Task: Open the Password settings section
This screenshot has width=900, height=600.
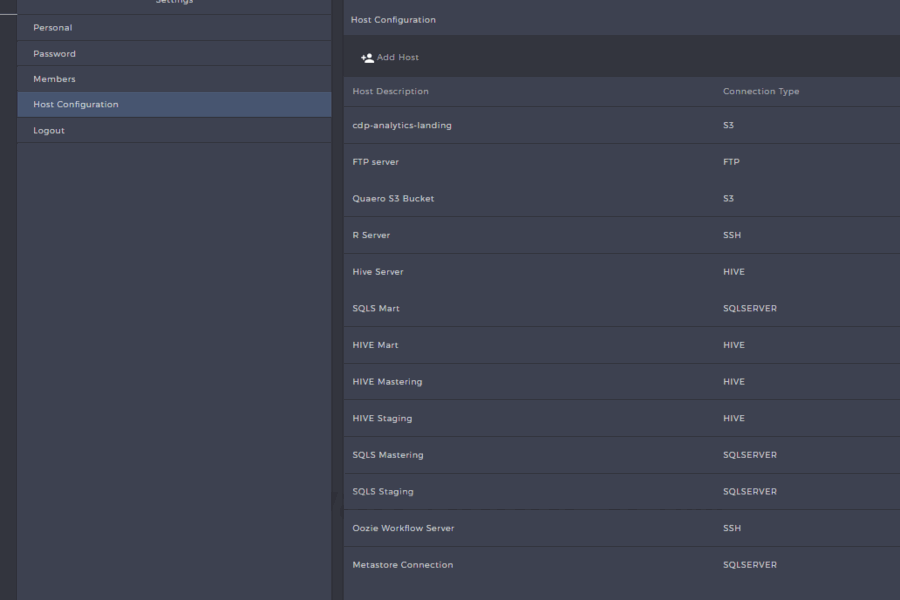Action: (x=54, y=54)
